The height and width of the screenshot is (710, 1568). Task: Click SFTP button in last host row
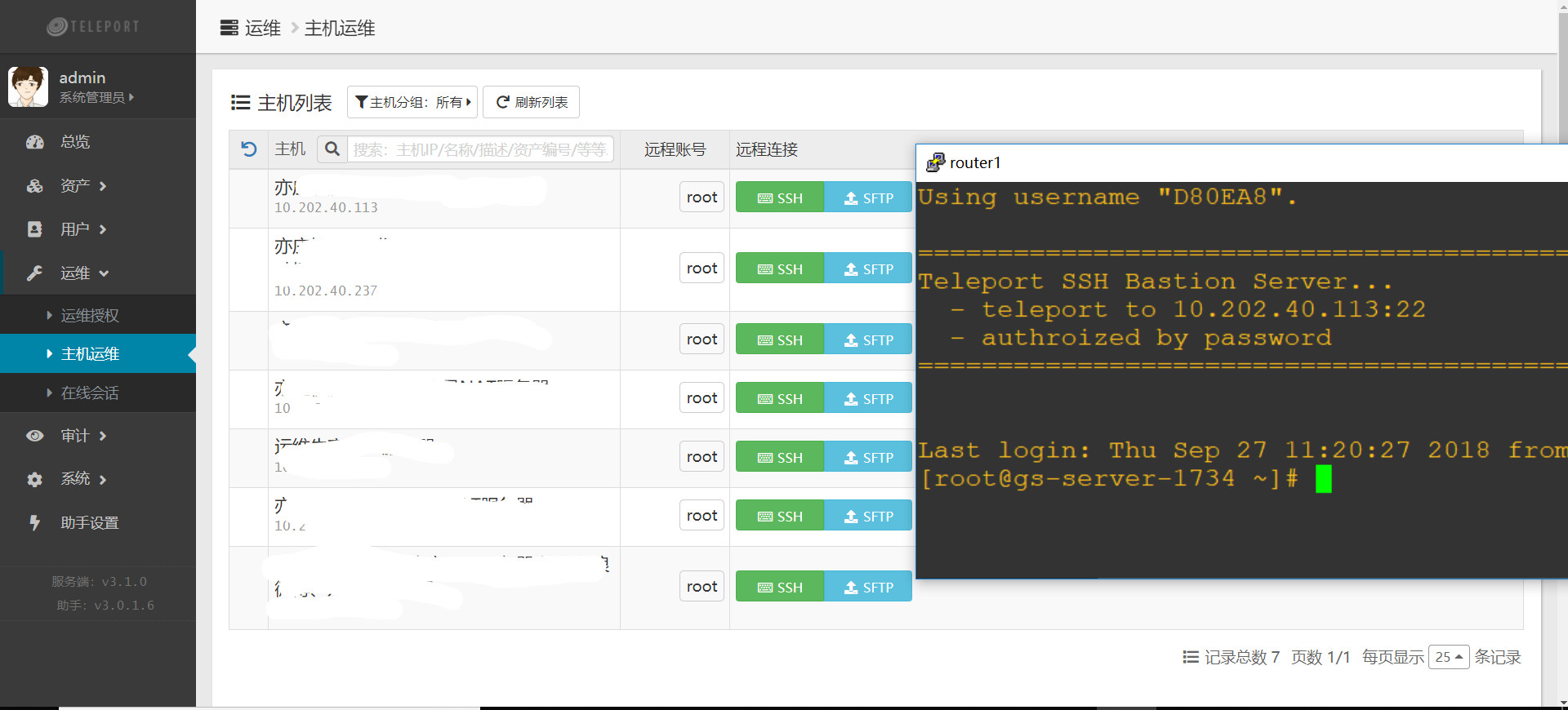click(868, 587)
